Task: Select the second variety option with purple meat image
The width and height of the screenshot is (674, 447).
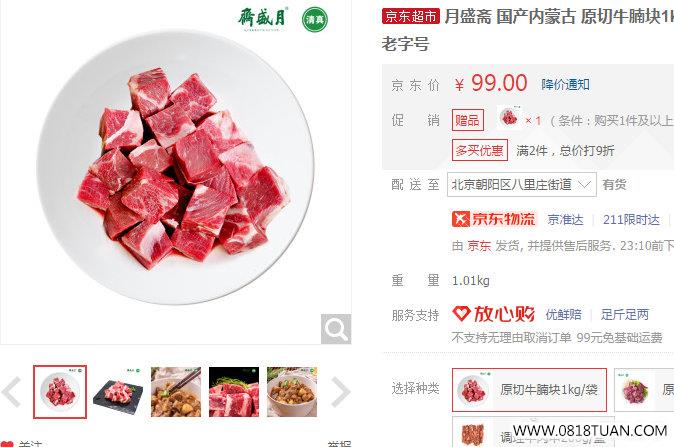Action: click(644, 390)
